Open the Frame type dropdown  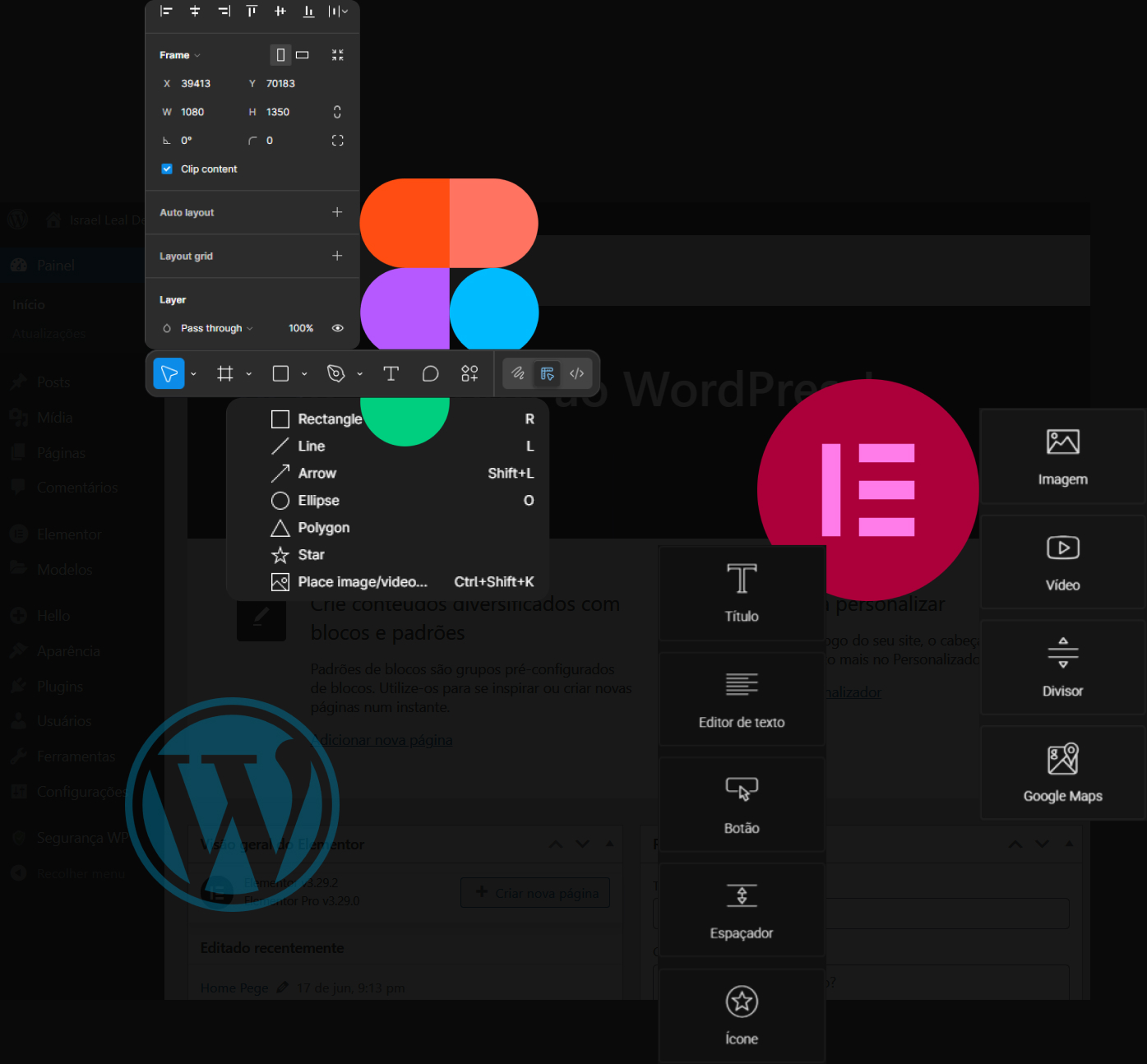point(180,55)
